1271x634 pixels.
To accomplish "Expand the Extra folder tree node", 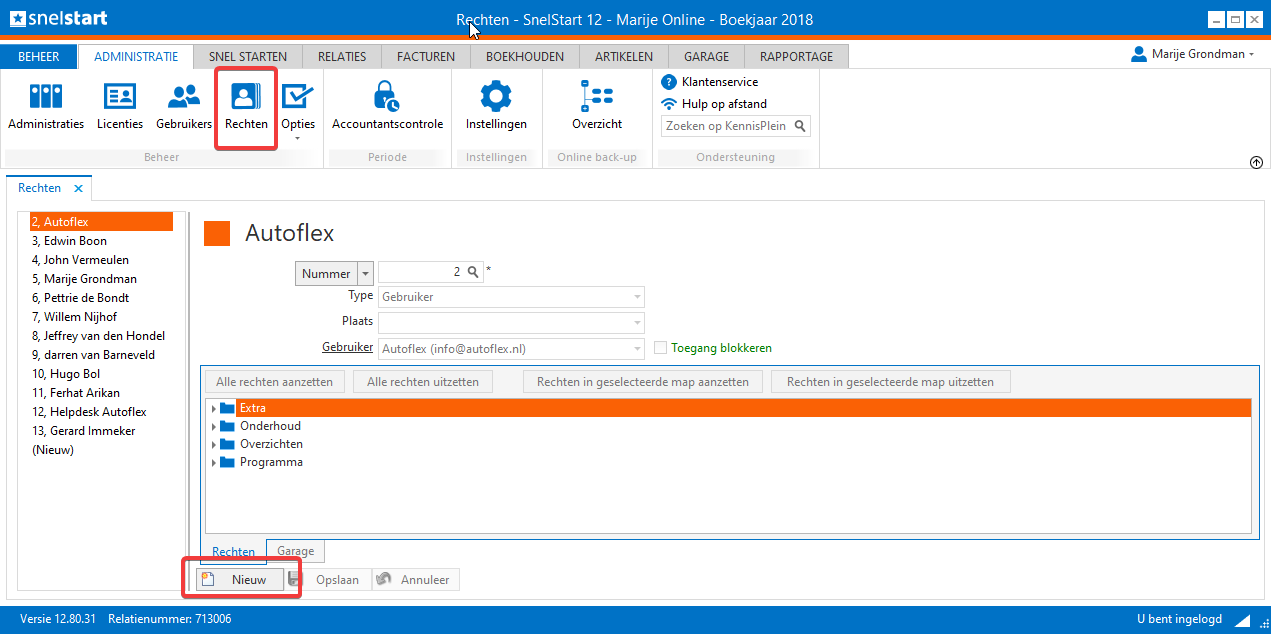I will (213, 408).
